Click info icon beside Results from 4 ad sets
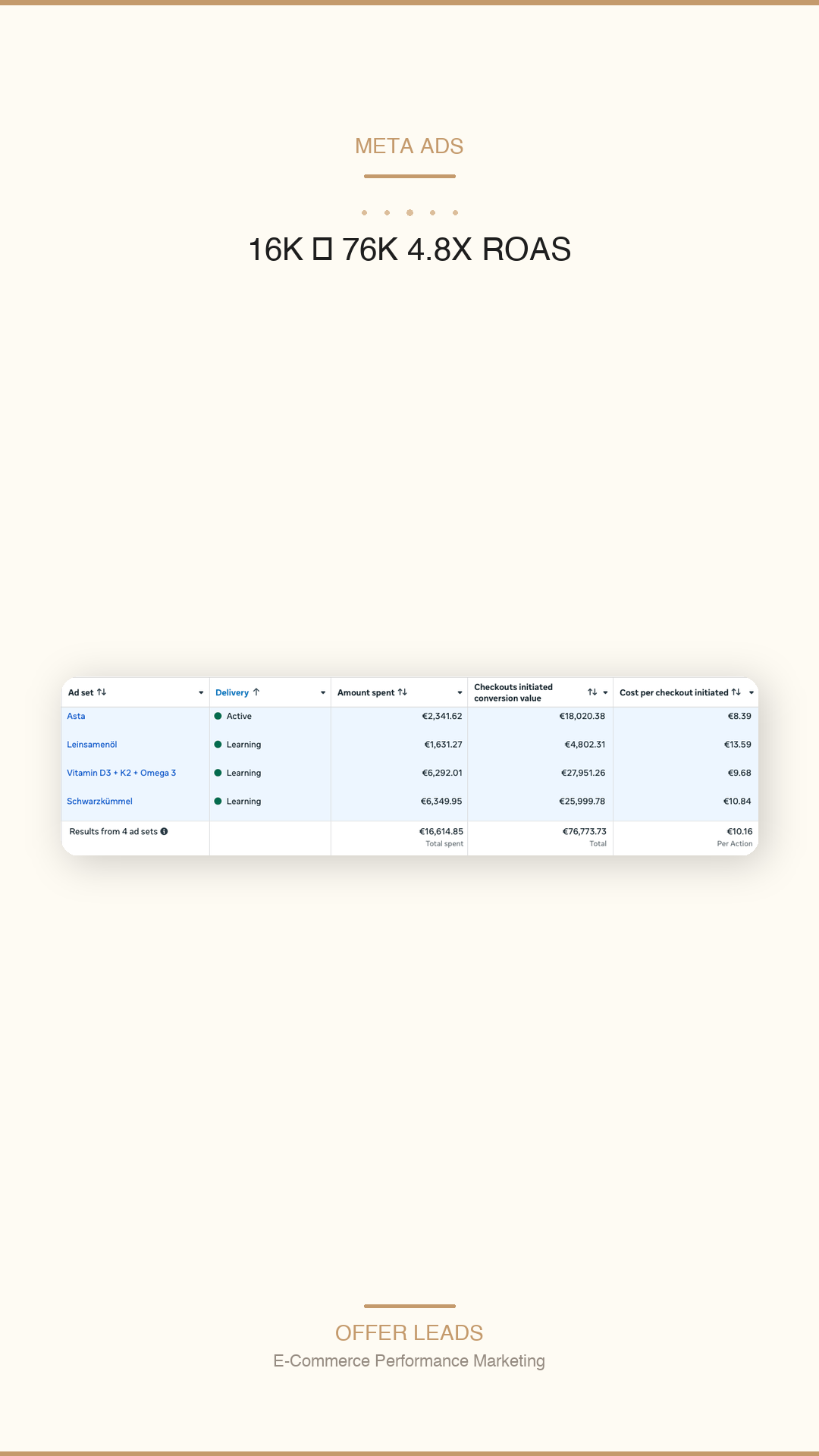 (x=164, y=832)
